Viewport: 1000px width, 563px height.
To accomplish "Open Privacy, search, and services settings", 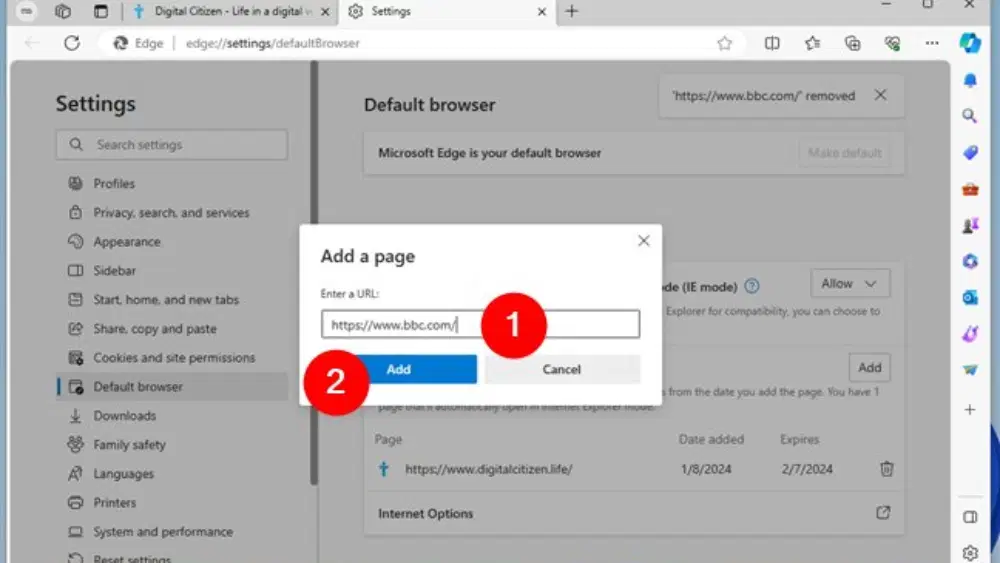I will 172,212.
